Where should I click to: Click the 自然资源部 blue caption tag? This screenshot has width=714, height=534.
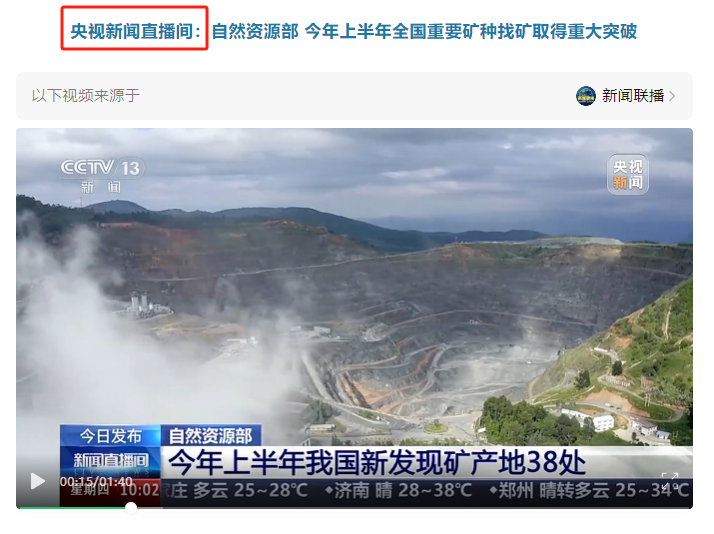coord(210,436)
